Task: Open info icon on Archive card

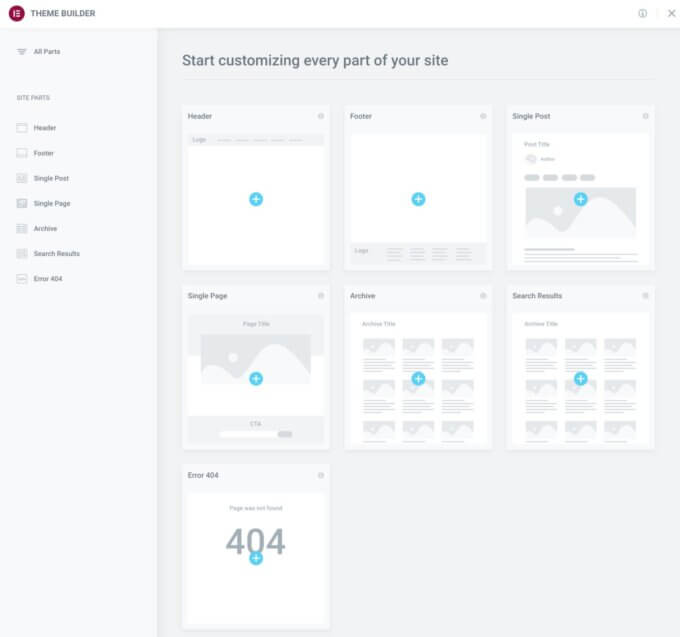Action: 483,296
